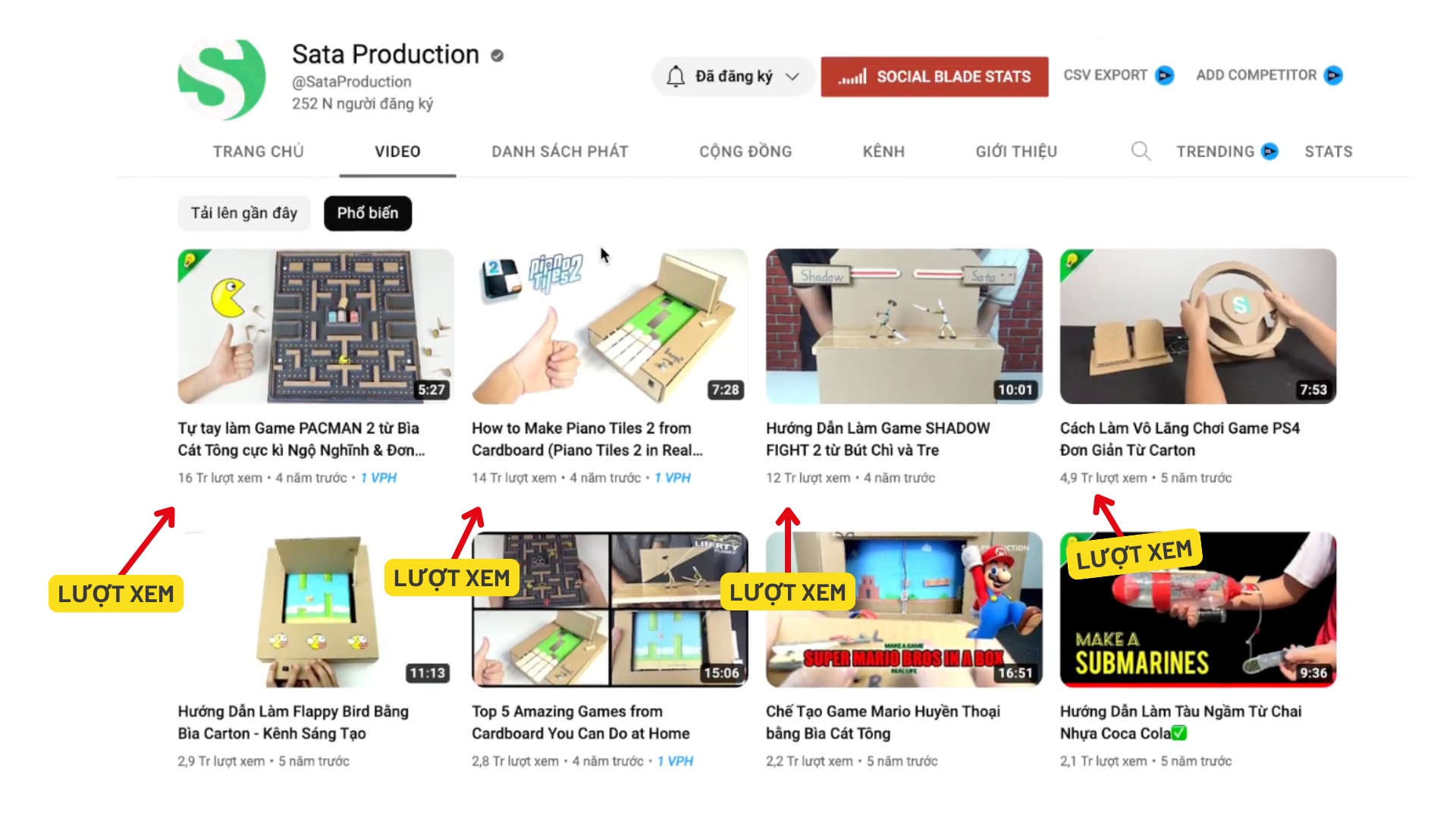Click the STATS link in channel nav

(1329, 151)
